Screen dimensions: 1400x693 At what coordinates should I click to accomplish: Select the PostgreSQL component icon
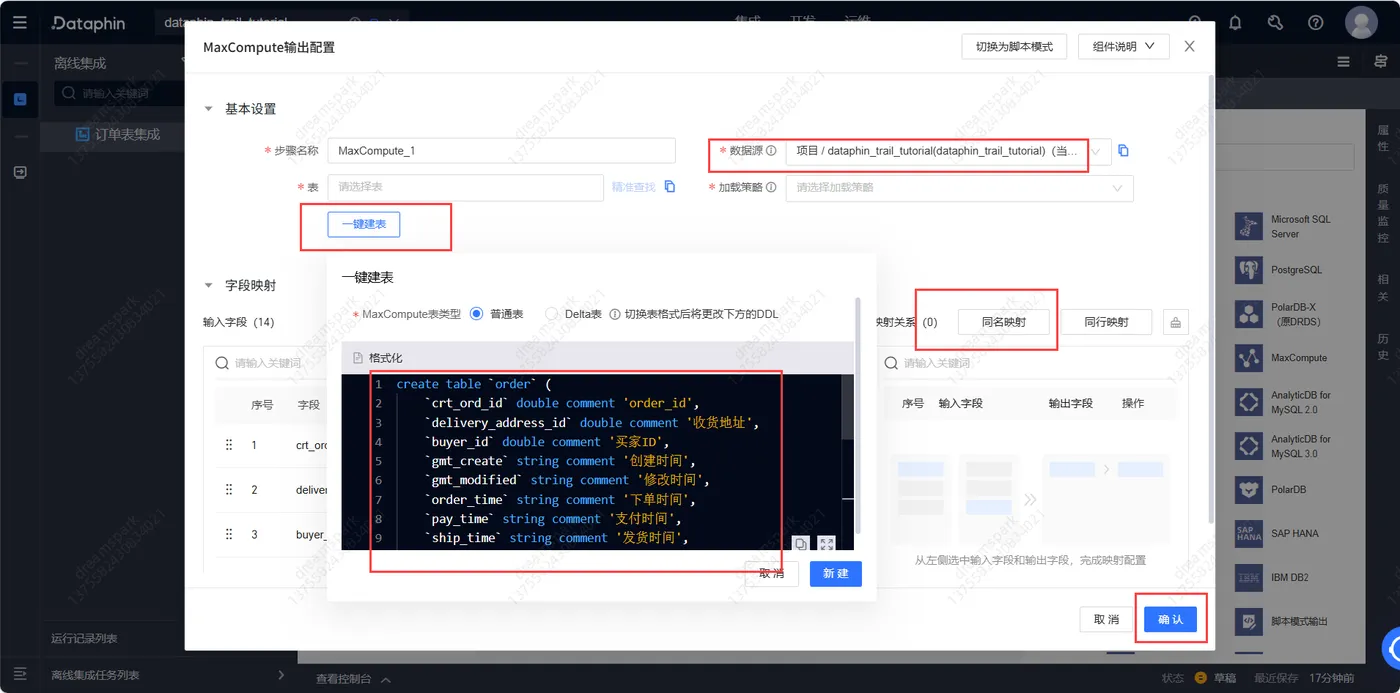(1248, 270)
